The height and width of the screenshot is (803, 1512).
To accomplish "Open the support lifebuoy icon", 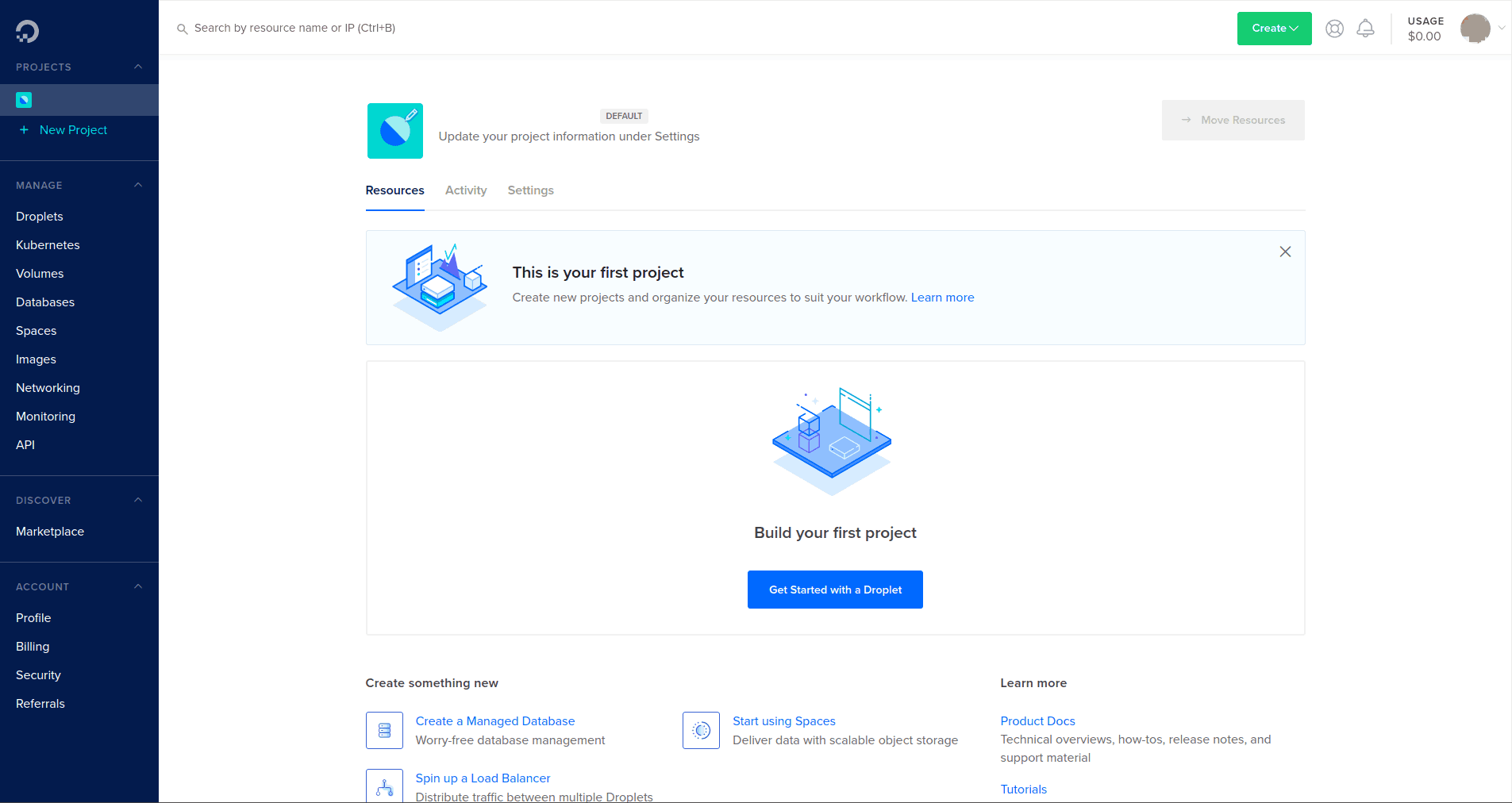I will pyautogui.click(x=1335, y=29).
